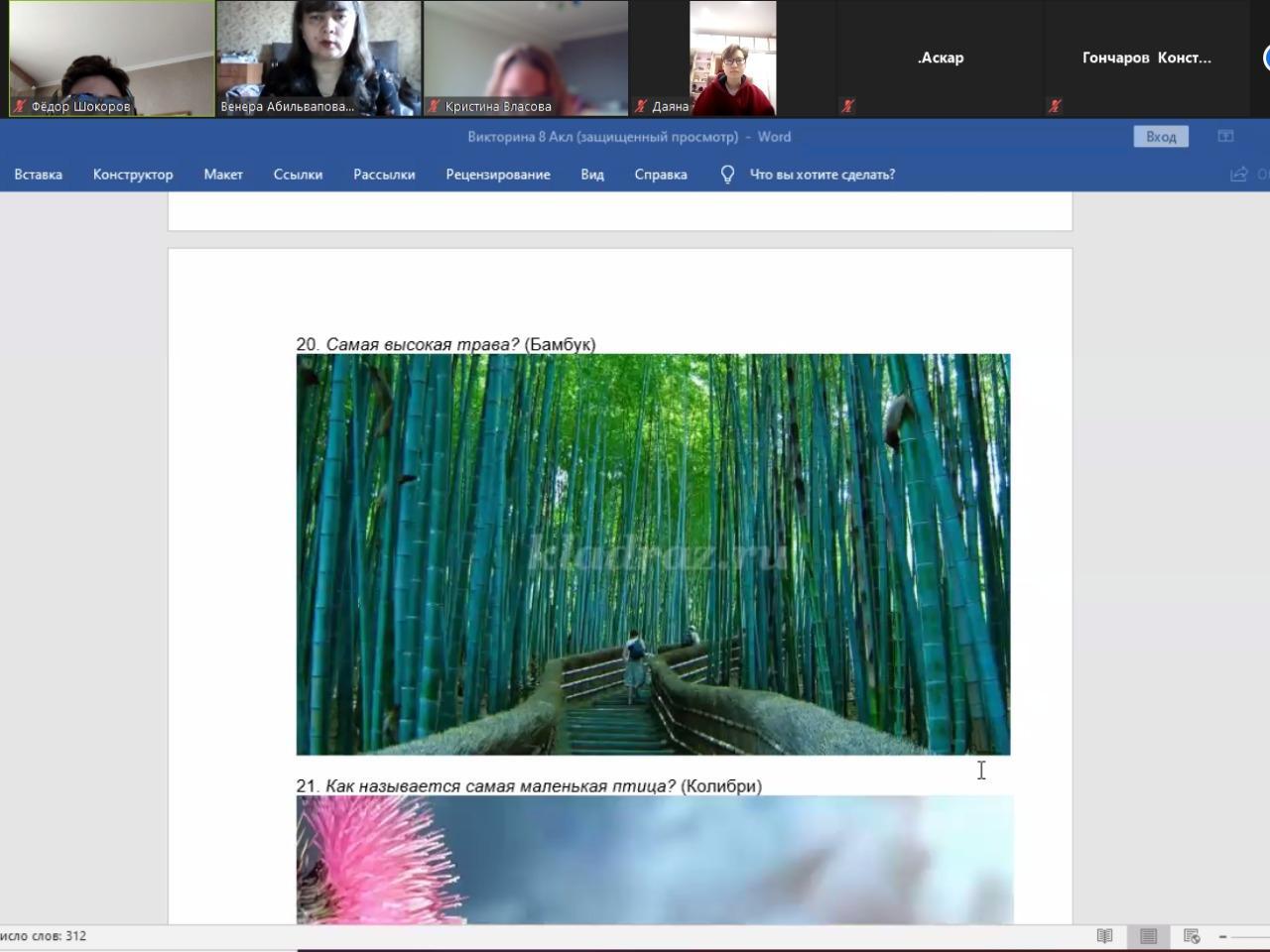Select the Рецензирование tab
This screenshot has height=952, width=1270.
[498, 175]
